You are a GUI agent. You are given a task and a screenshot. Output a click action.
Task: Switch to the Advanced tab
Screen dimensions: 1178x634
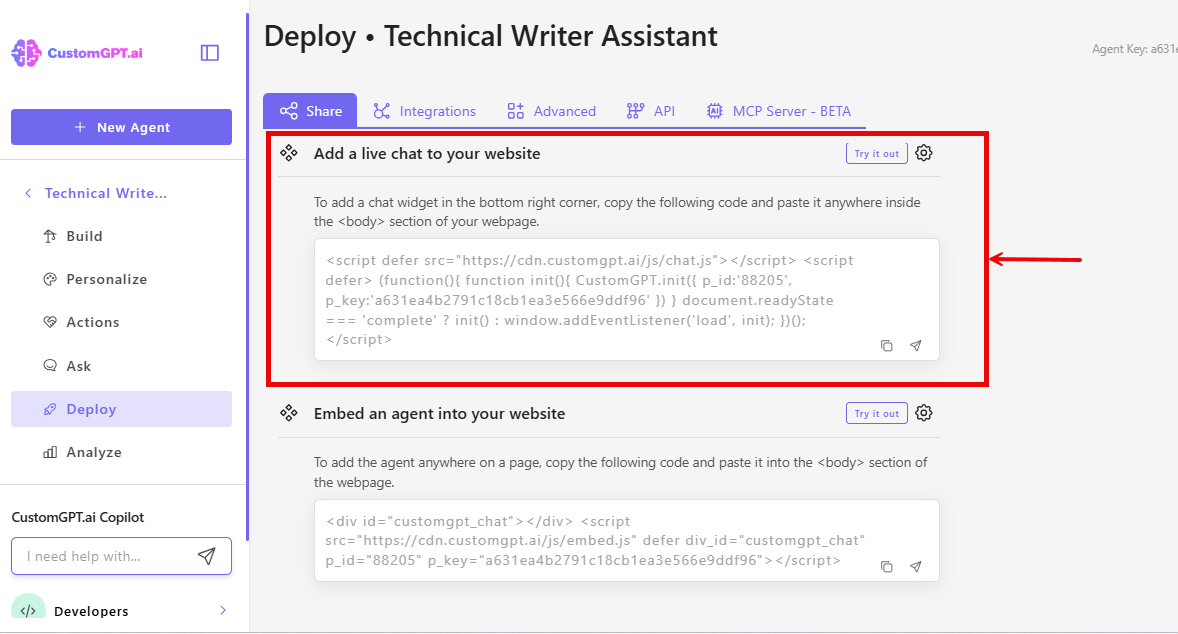pos(551,111)
